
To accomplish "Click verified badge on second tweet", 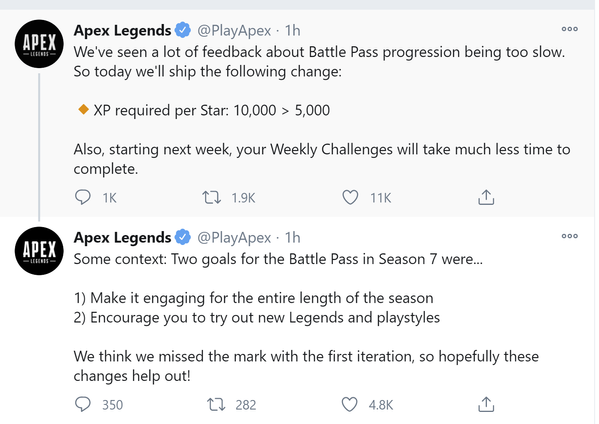I will click(183, 237).
